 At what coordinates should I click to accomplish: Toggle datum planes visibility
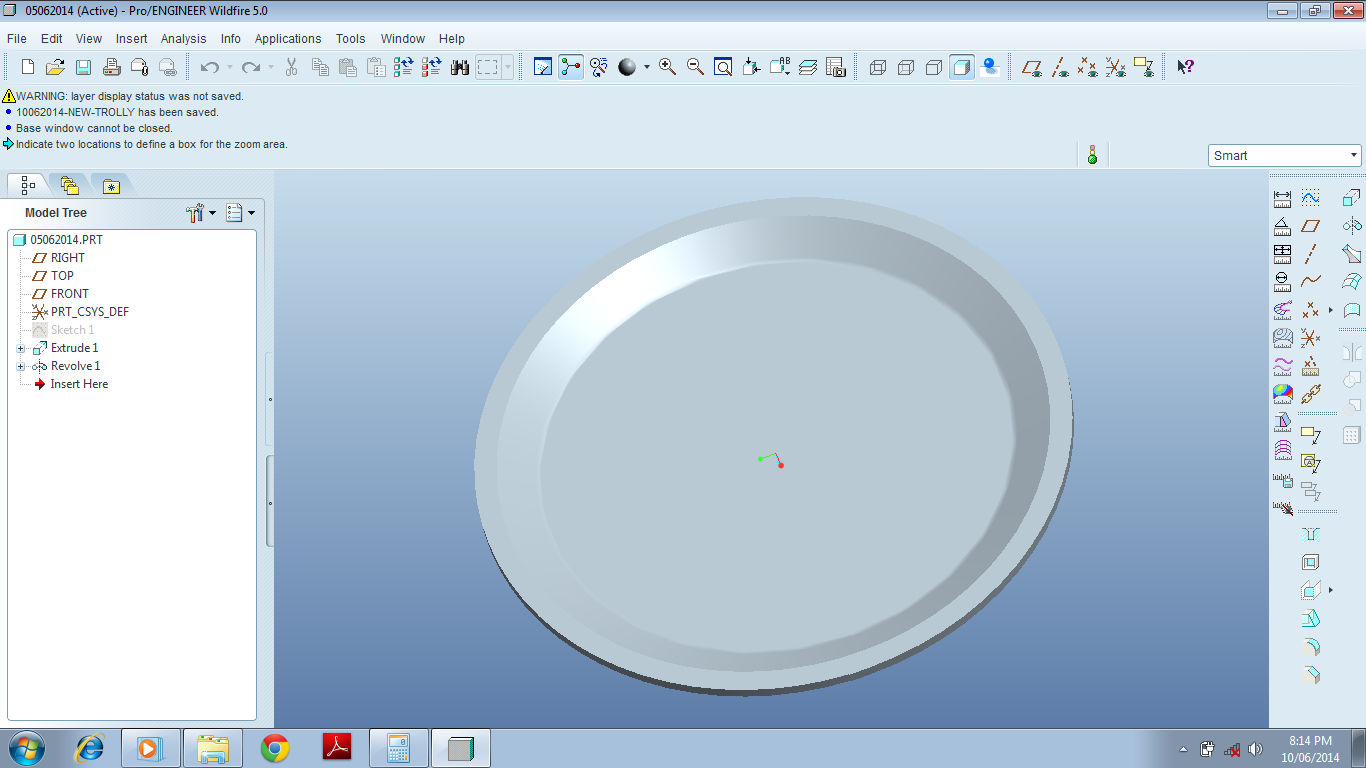(1032, 67)
